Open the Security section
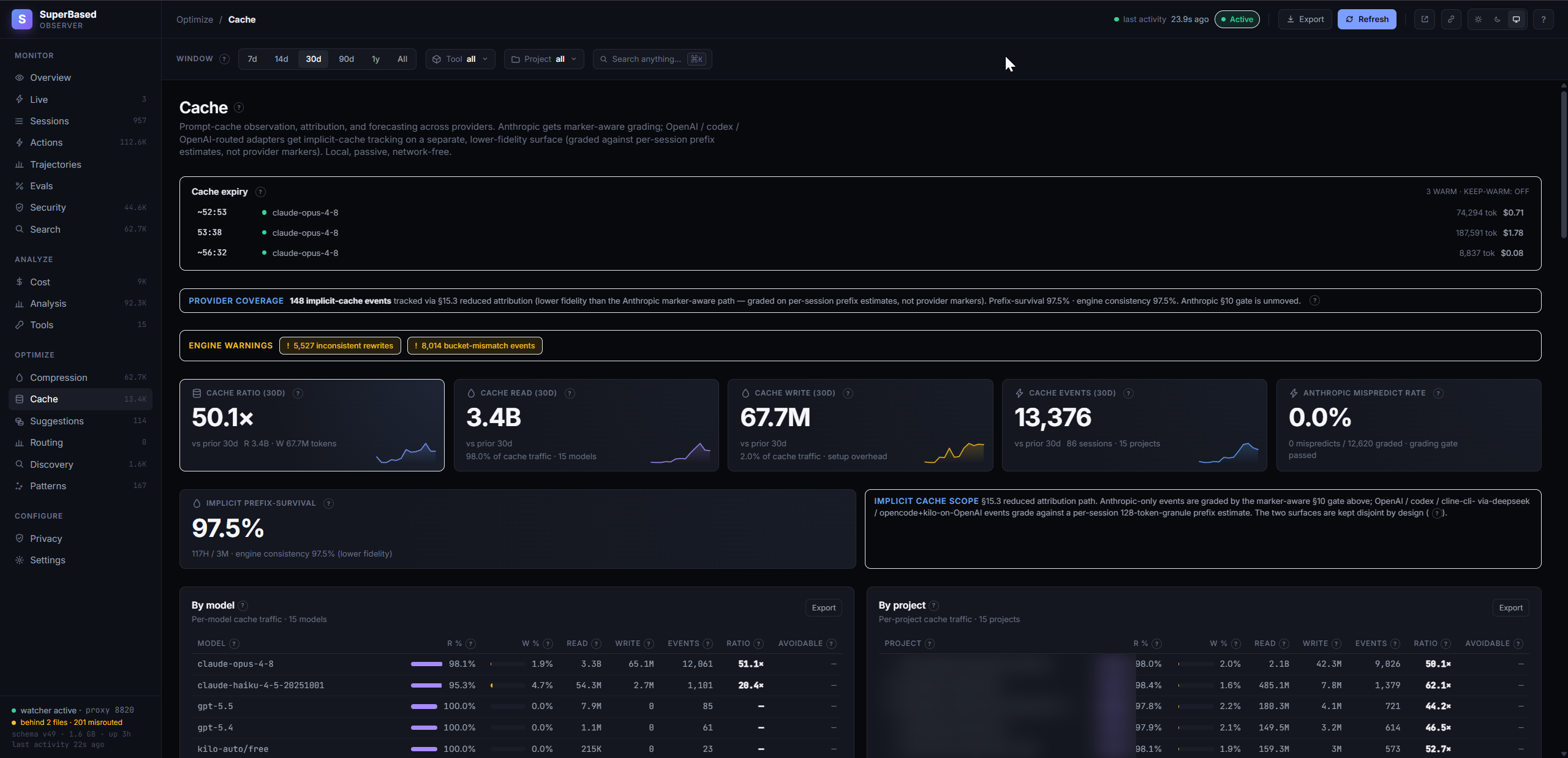Viewport: 1568px width, 758px height. click(80, 208)
